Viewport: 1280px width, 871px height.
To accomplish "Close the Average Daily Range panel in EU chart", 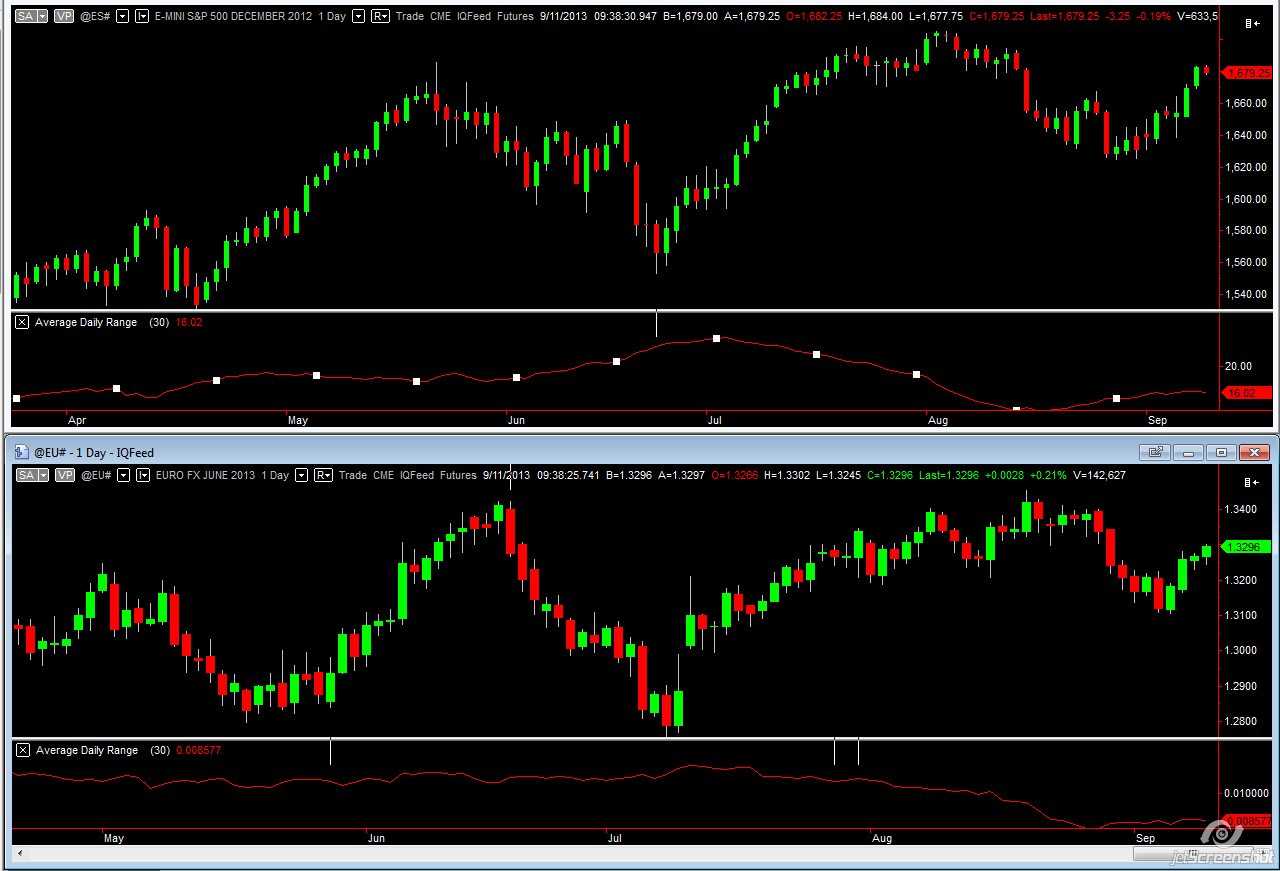I will 22,750.
